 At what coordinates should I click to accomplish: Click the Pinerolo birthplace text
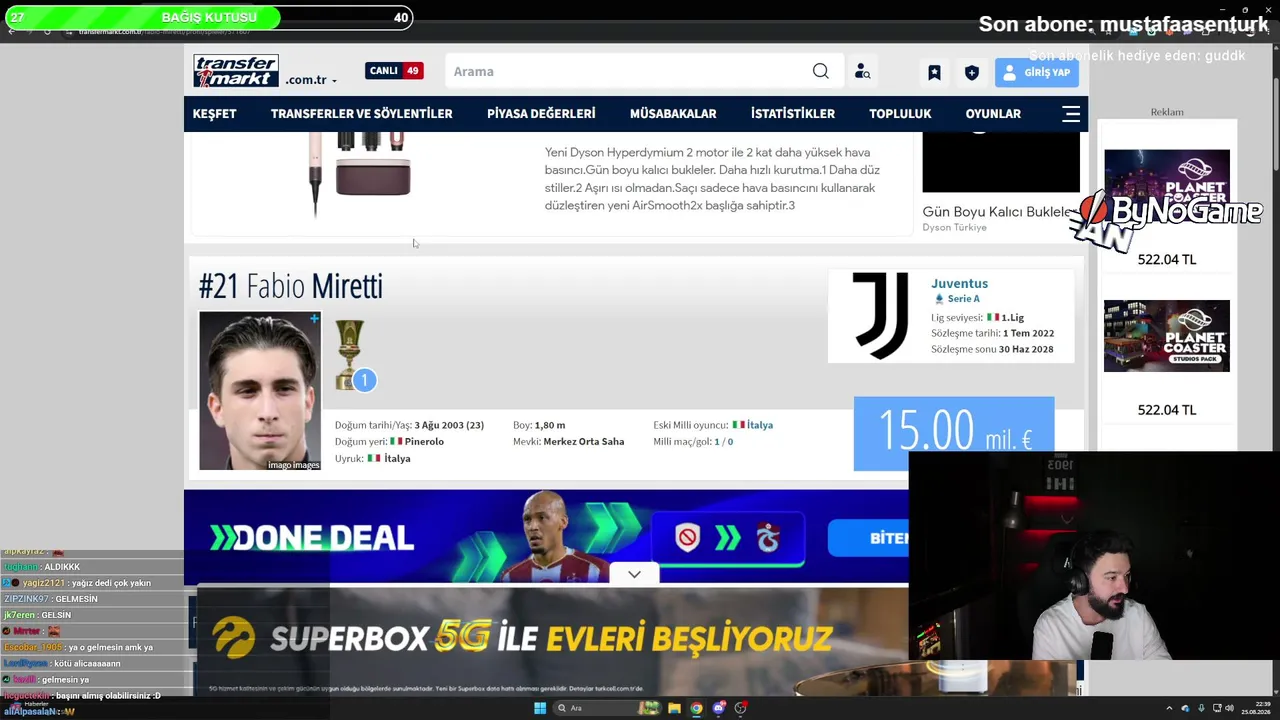[x=424, y=442]
